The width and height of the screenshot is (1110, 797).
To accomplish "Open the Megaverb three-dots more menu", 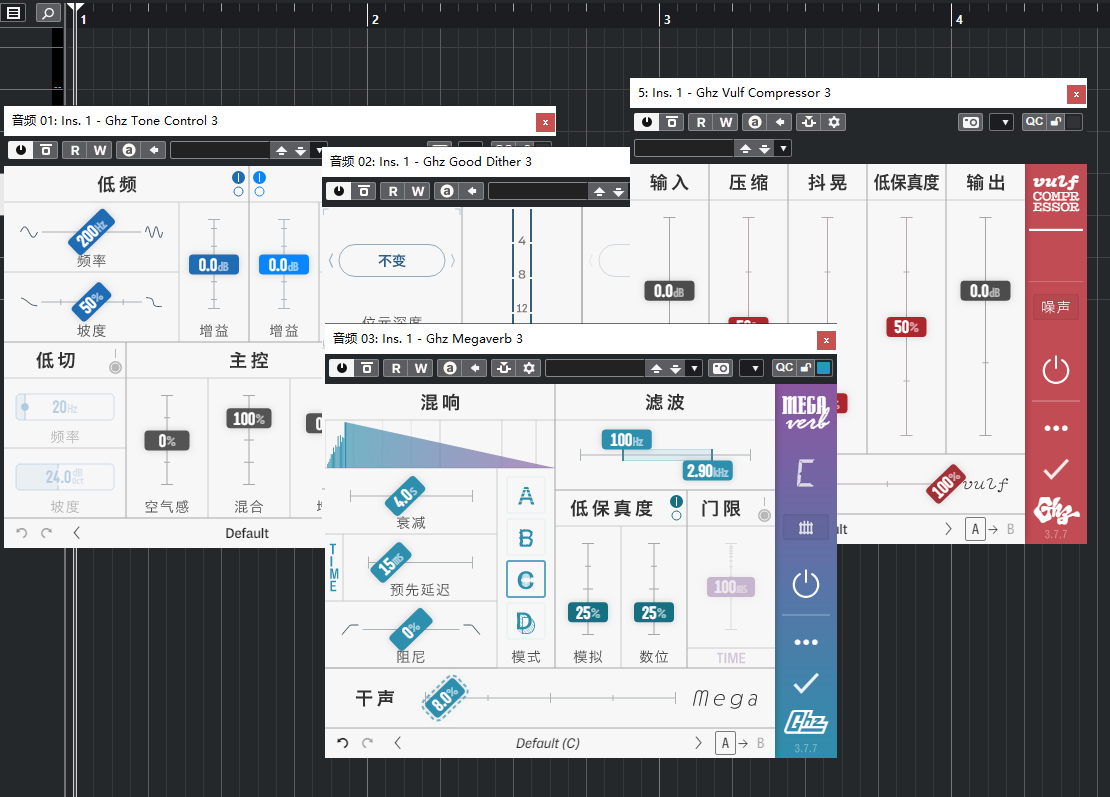I will coord(805,642).
